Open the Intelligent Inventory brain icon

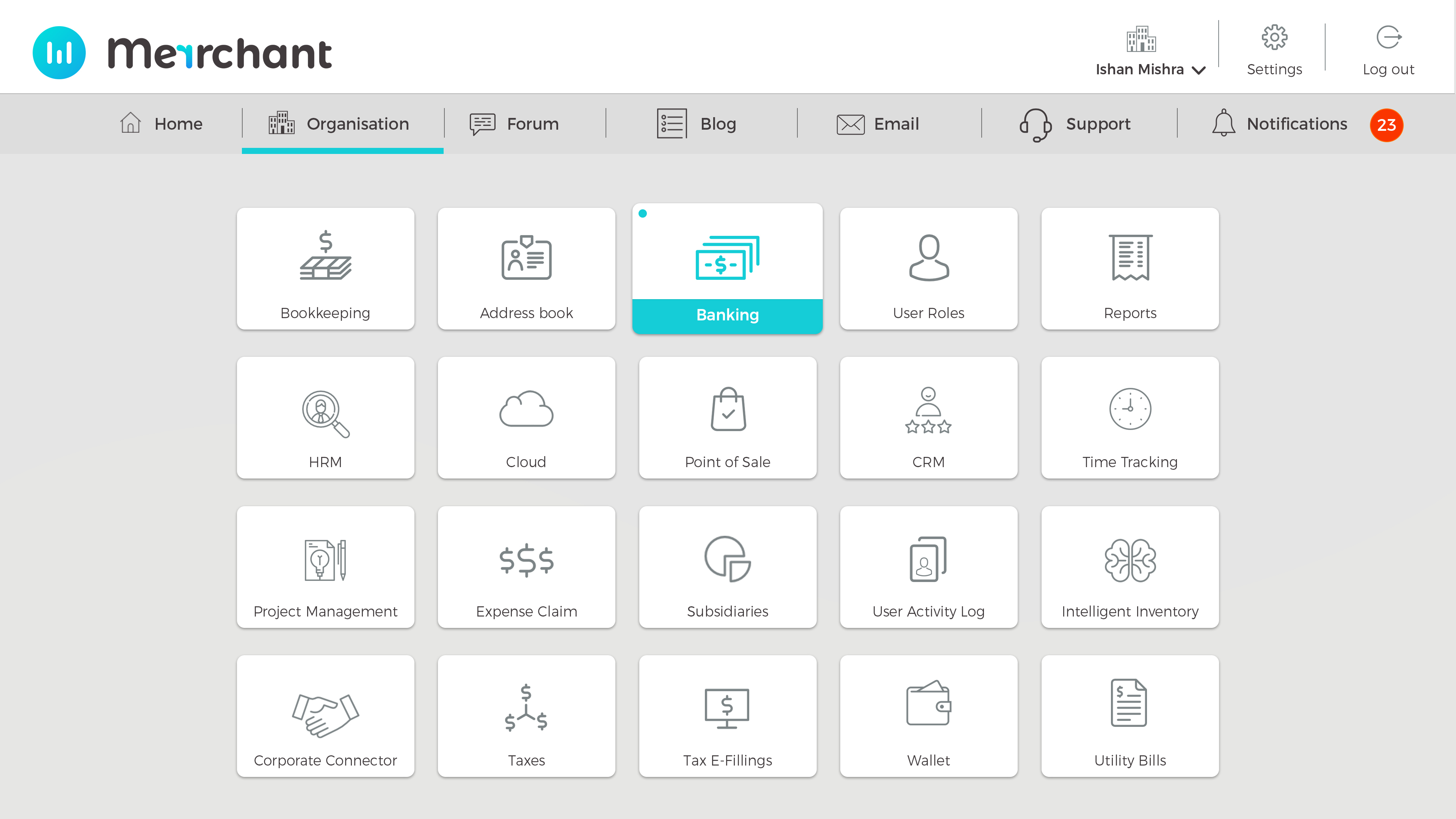1130,560
